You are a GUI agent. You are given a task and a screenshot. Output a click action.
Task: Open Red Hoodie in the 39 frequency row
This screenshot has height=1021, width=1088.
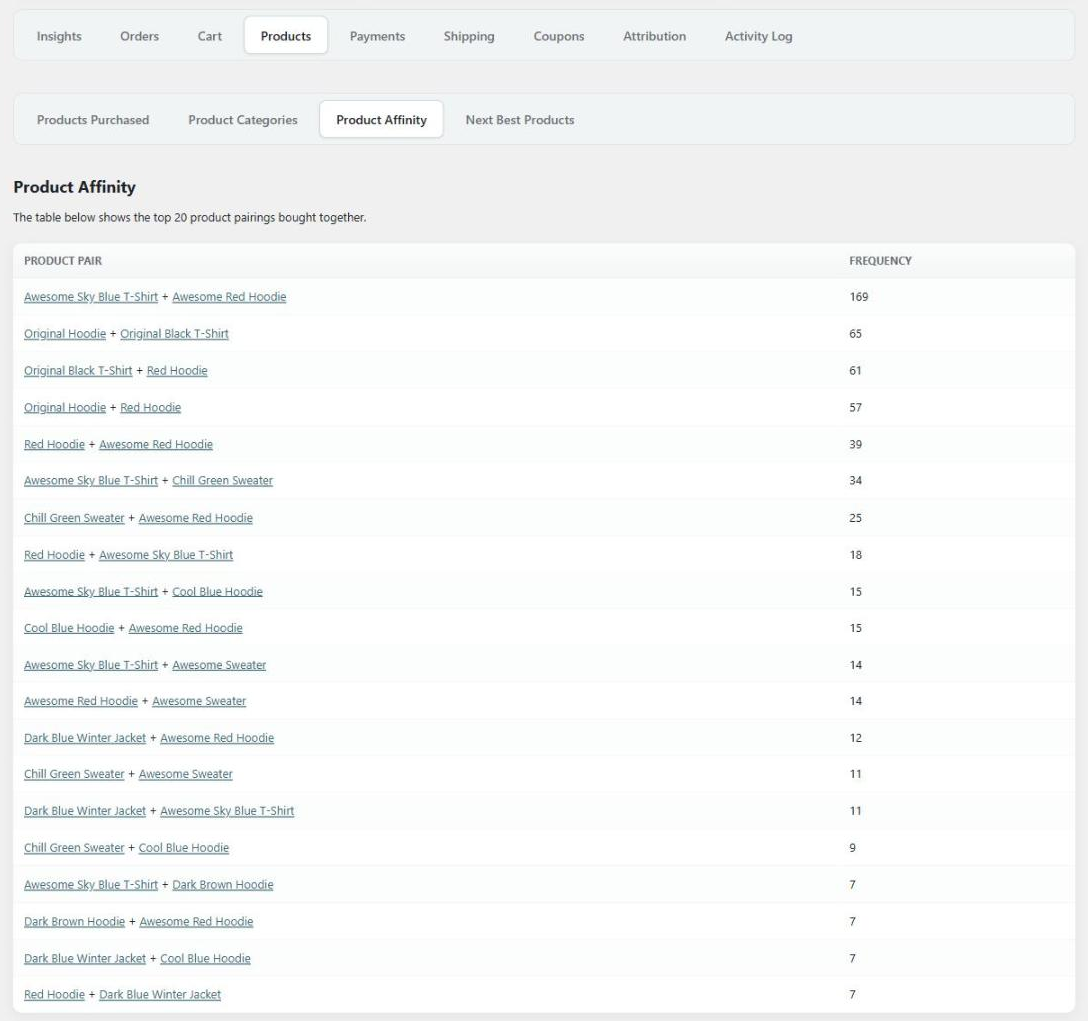pos(54,444)
